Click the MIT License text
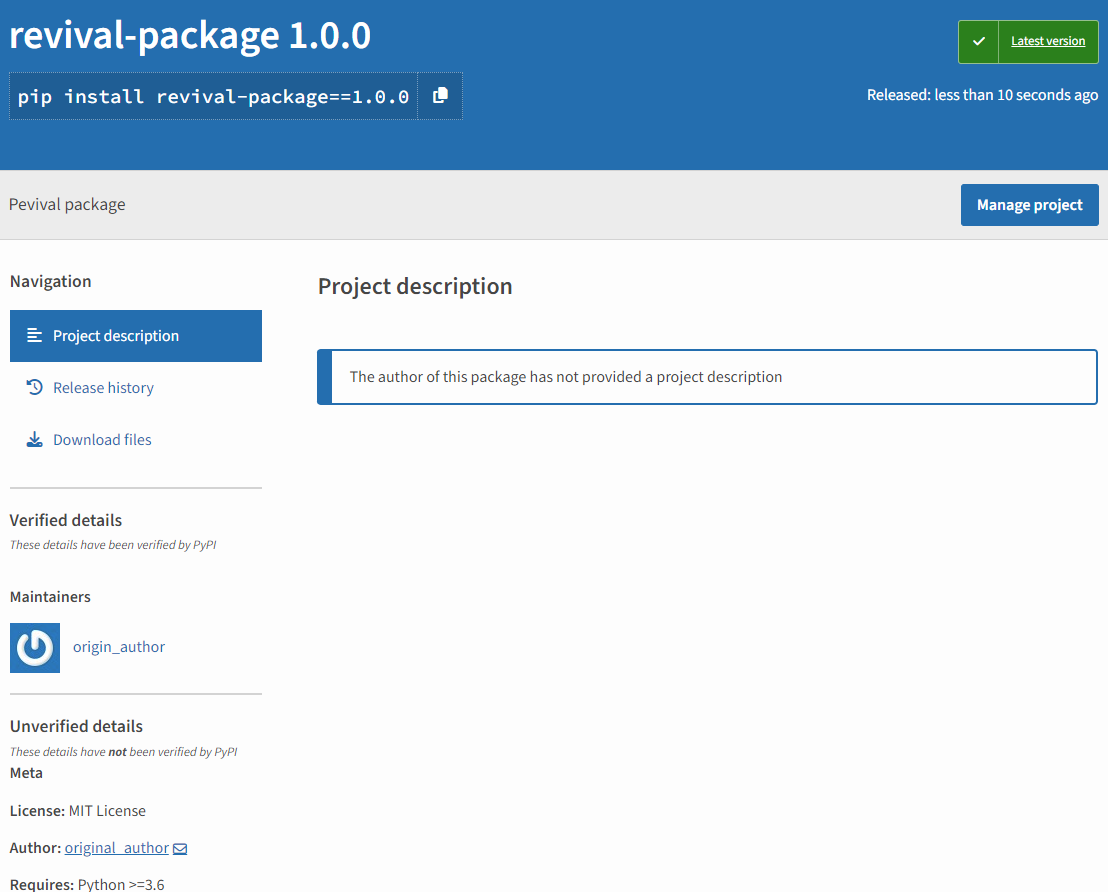This screenshot has width=1108, height=892. 107,810
